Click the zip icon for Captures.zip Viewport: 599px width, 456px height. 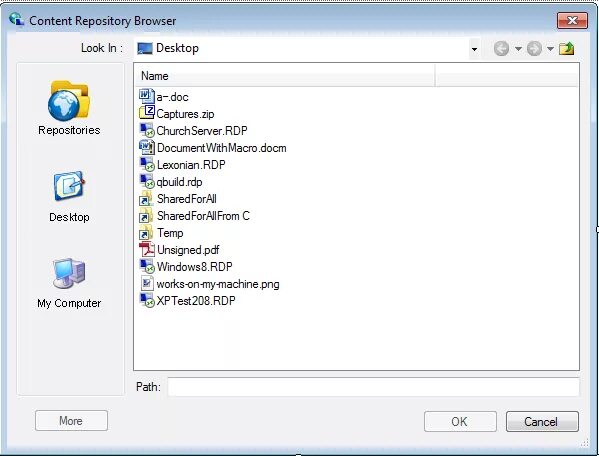click(147, 113)
